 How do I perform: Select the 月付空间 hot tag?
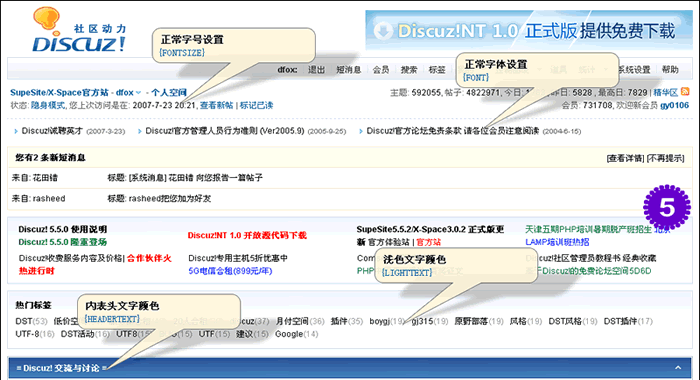click(292, 321)
